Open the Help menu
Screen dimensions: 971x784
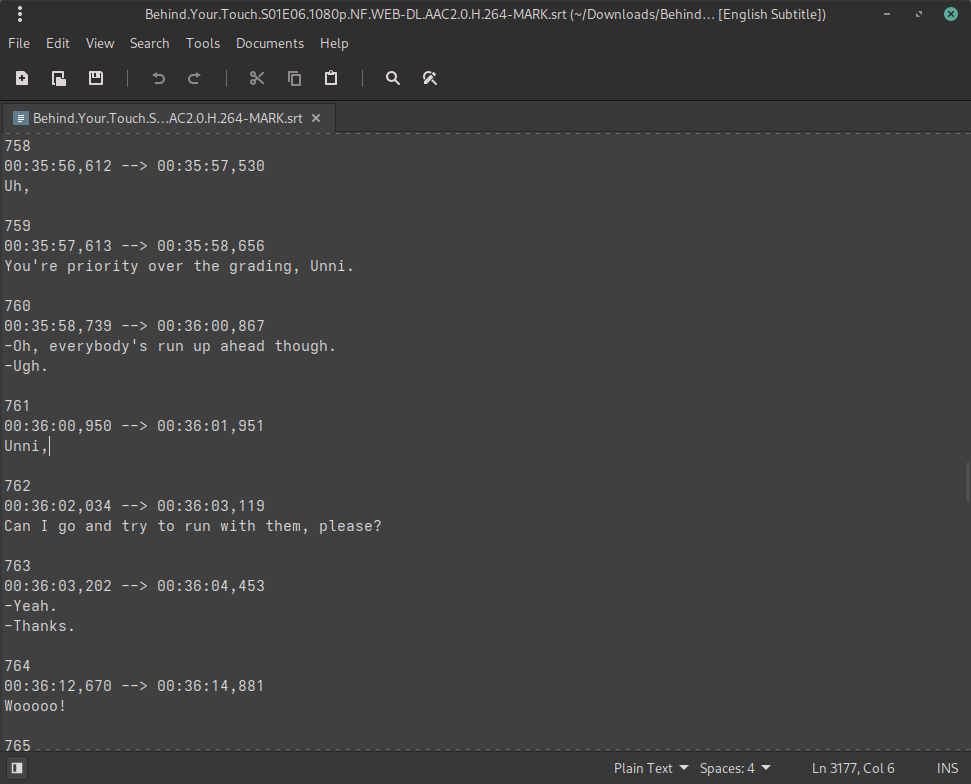(334, 43)
